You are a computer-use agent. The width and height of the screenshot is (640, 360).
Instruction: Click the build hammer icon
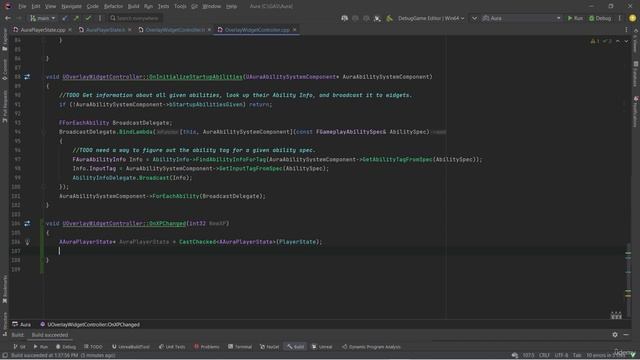(389, 18)
